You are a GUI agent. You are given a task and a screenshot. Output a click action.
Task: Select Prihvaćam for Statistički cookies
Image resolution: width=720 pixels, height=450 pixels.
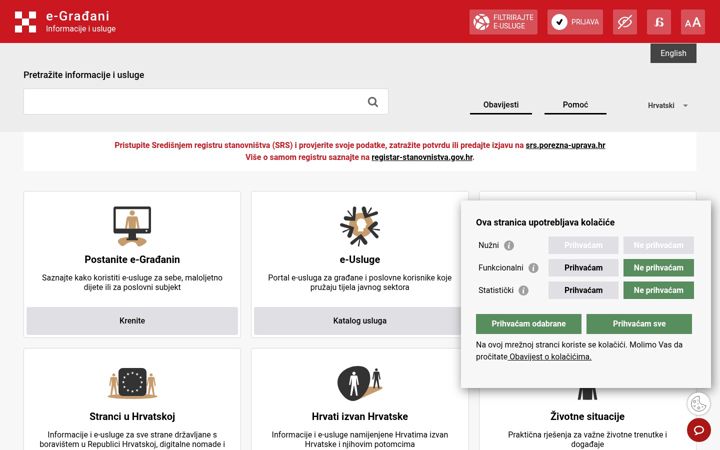pyautogui.click(x=583, y=290)
